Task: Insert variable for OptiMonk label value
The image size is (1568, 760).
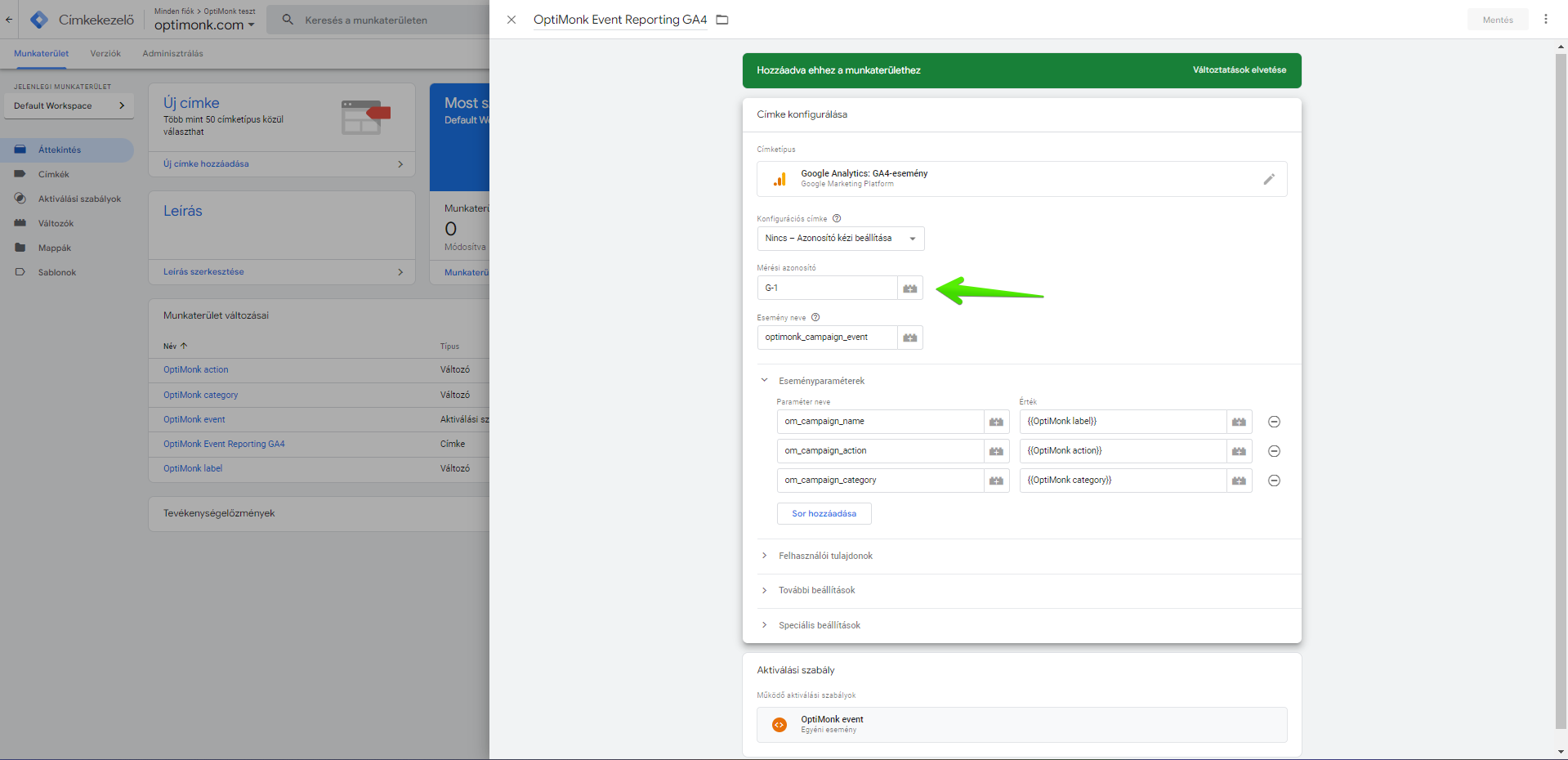Action: (x=1240, y=422)
